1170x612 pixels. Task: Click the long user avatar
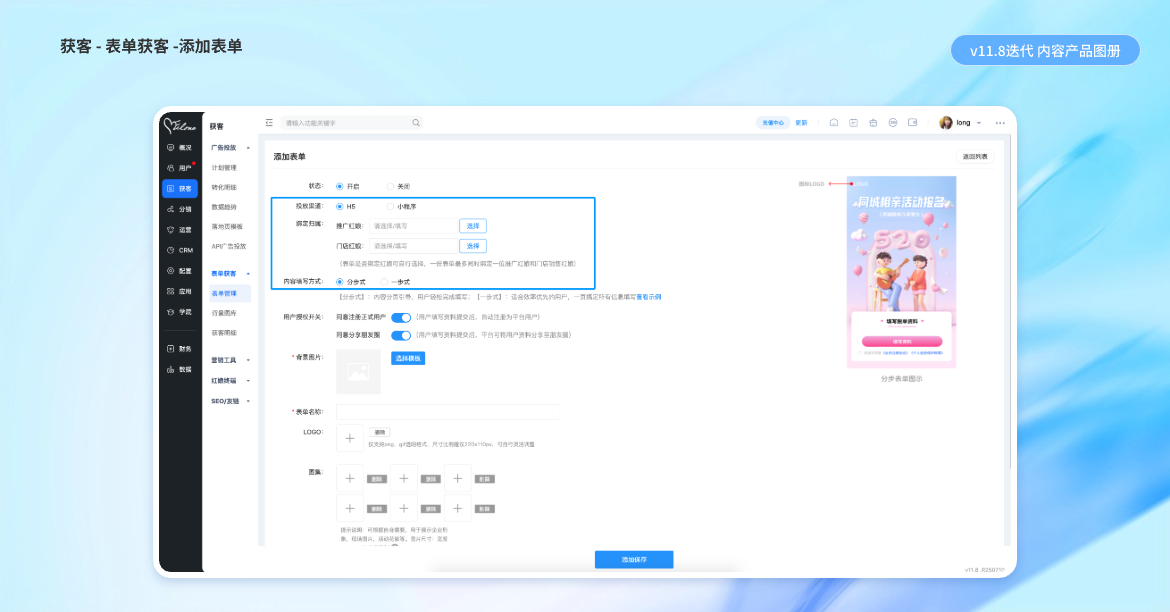(x=945, y=122)
